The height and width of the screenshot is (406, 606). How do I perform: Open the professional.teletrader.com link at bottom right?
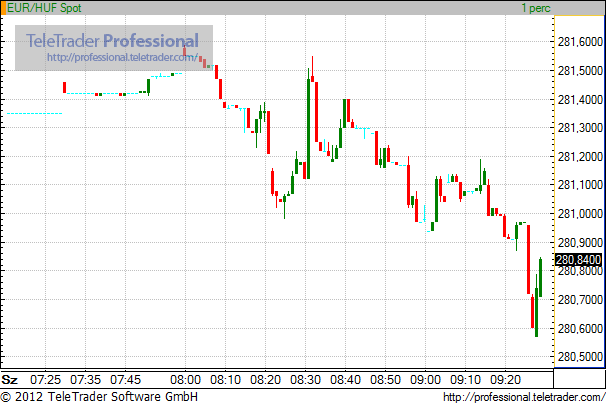coord(524,397)
